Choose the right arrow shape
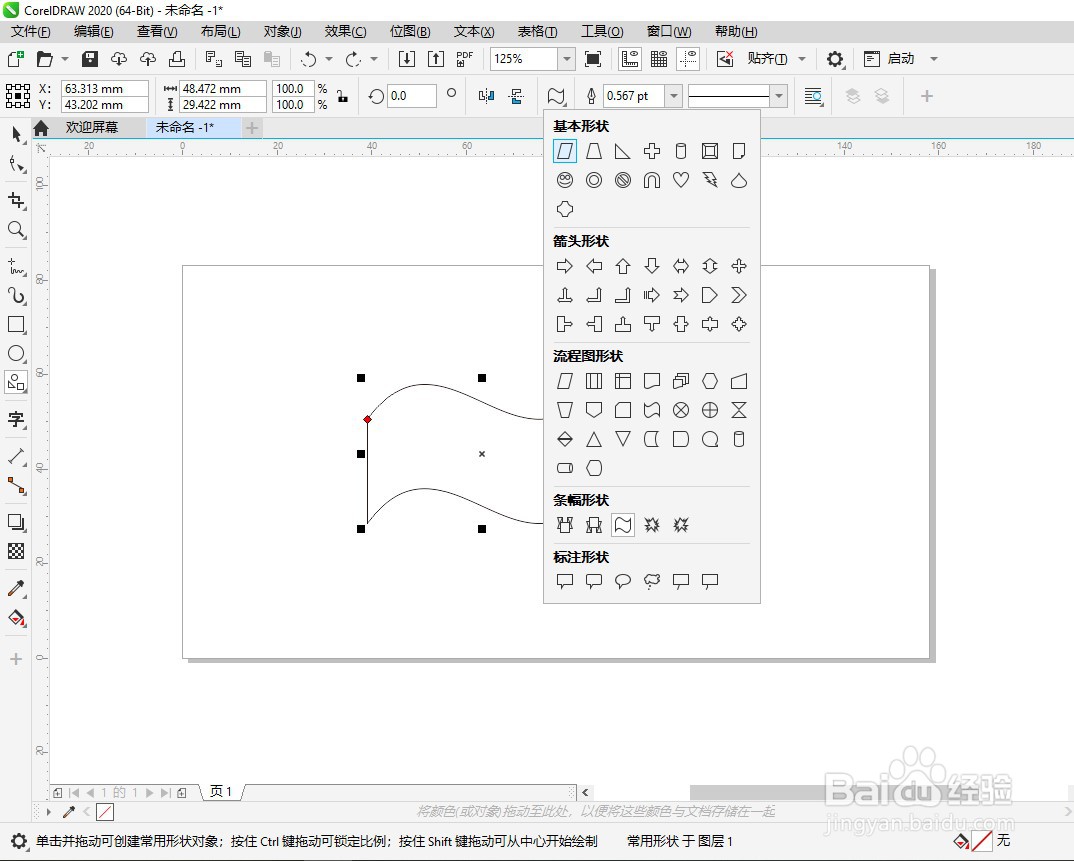Screen dimensions: 1074x861 [564, 266]
